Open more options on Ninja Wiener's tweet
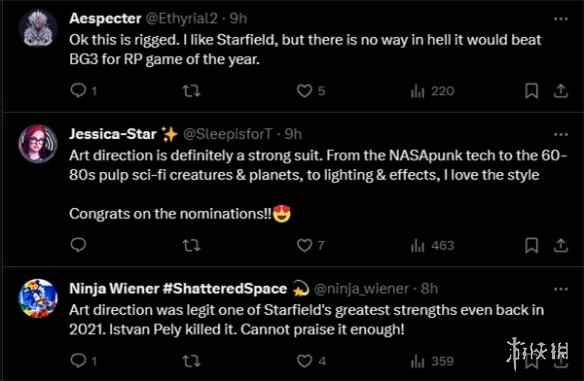 [561, 289]
